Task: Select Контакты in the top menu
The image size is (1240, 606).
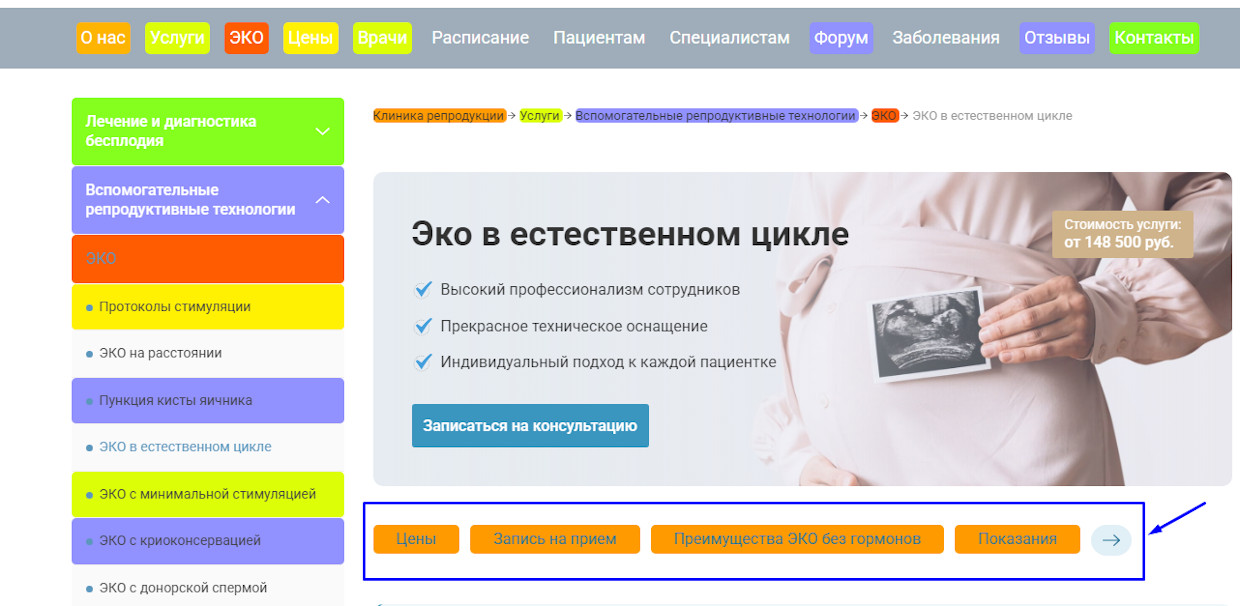Action: pyautogui.click(x=1154, y=38)
